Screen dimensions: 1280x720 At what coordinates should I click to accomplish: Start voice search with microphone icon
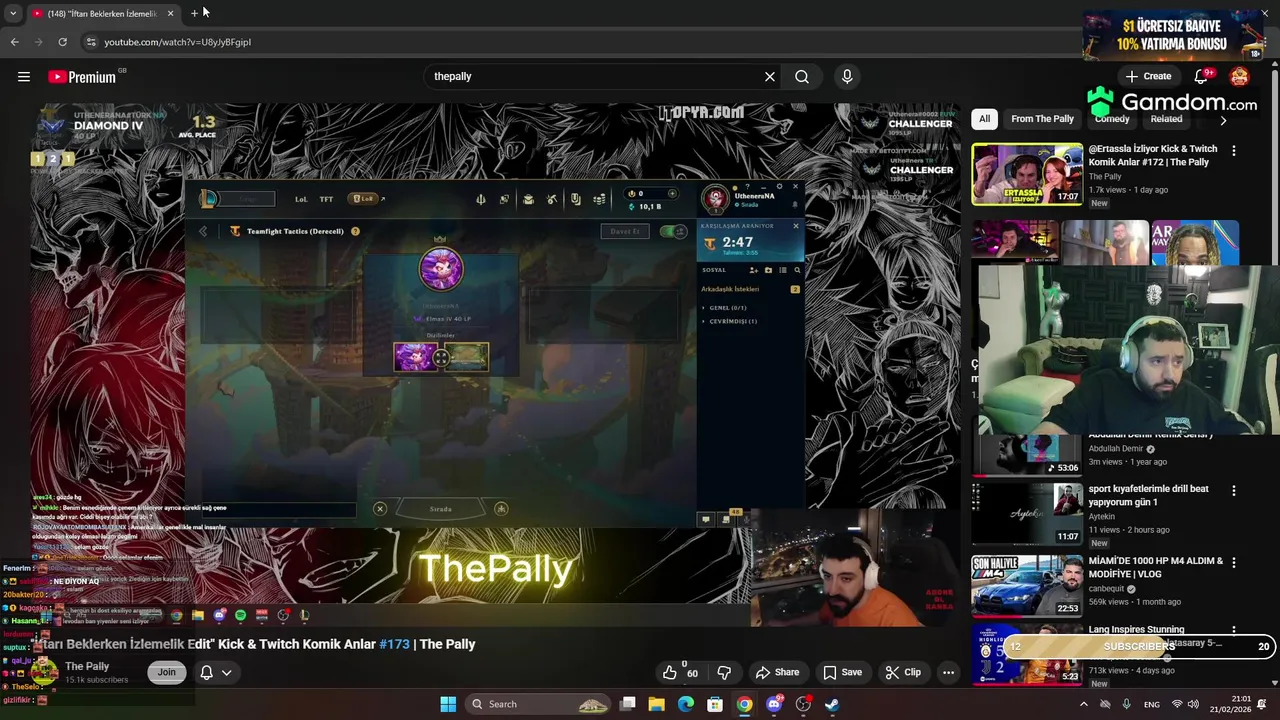[847, 76]
